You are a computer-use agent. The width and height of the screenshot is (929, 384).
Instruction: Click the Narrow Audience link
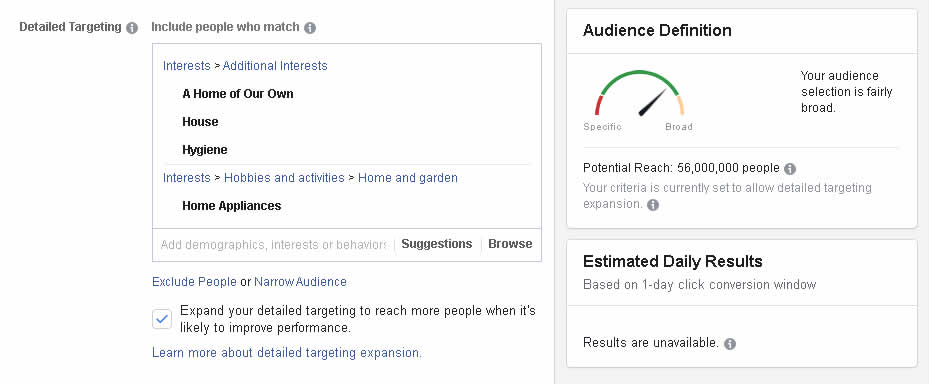(300, 282)
